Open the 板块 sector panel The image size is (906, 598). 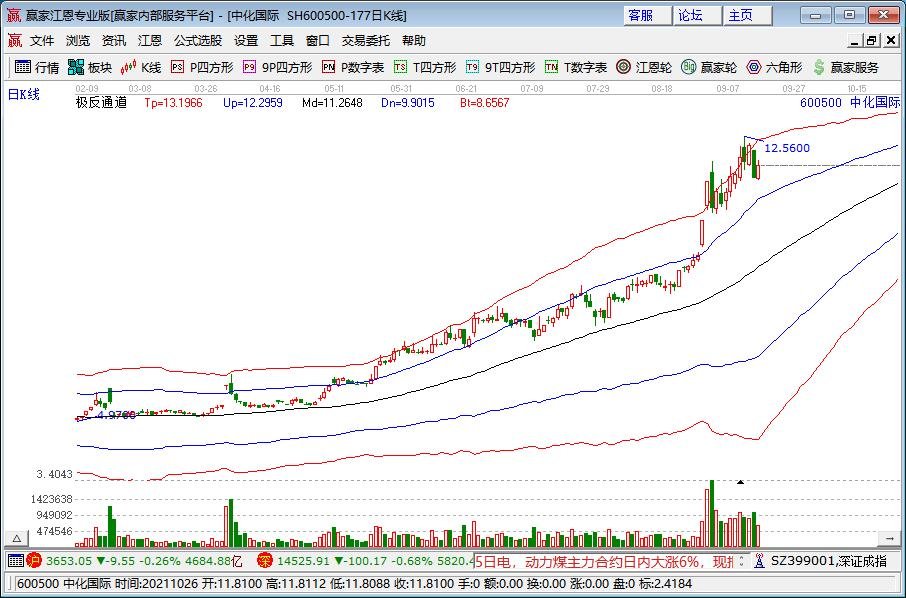point(90,68)
